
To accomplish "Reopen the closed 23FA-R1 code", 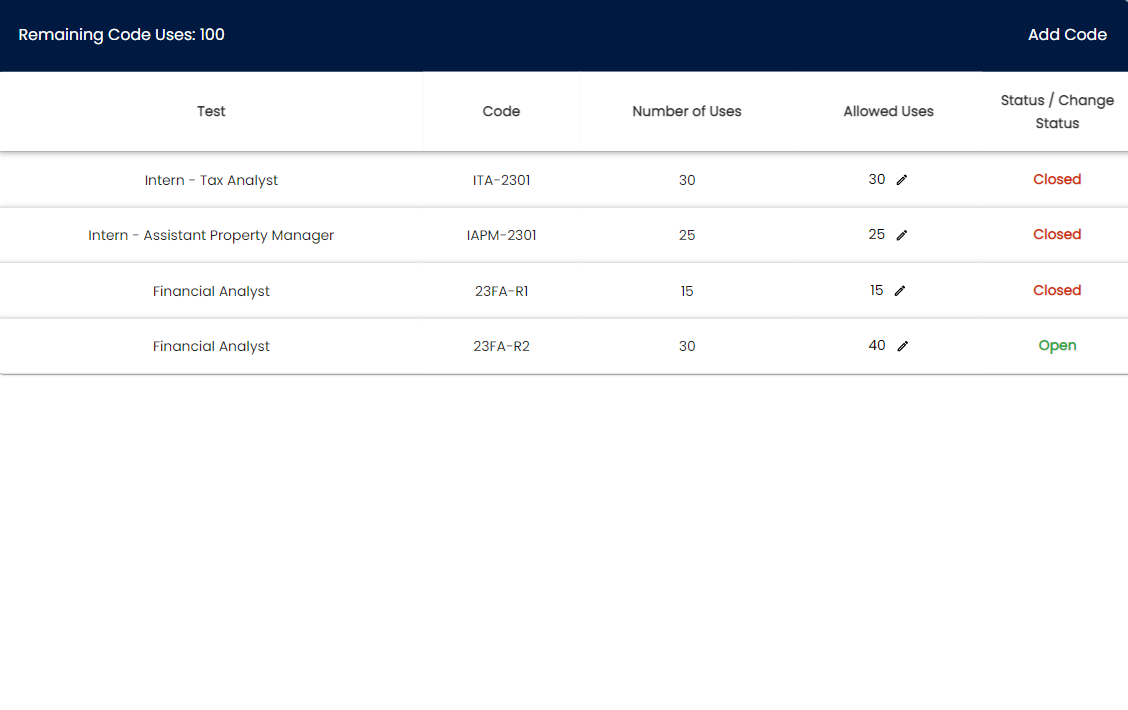I will point(1057,291).
